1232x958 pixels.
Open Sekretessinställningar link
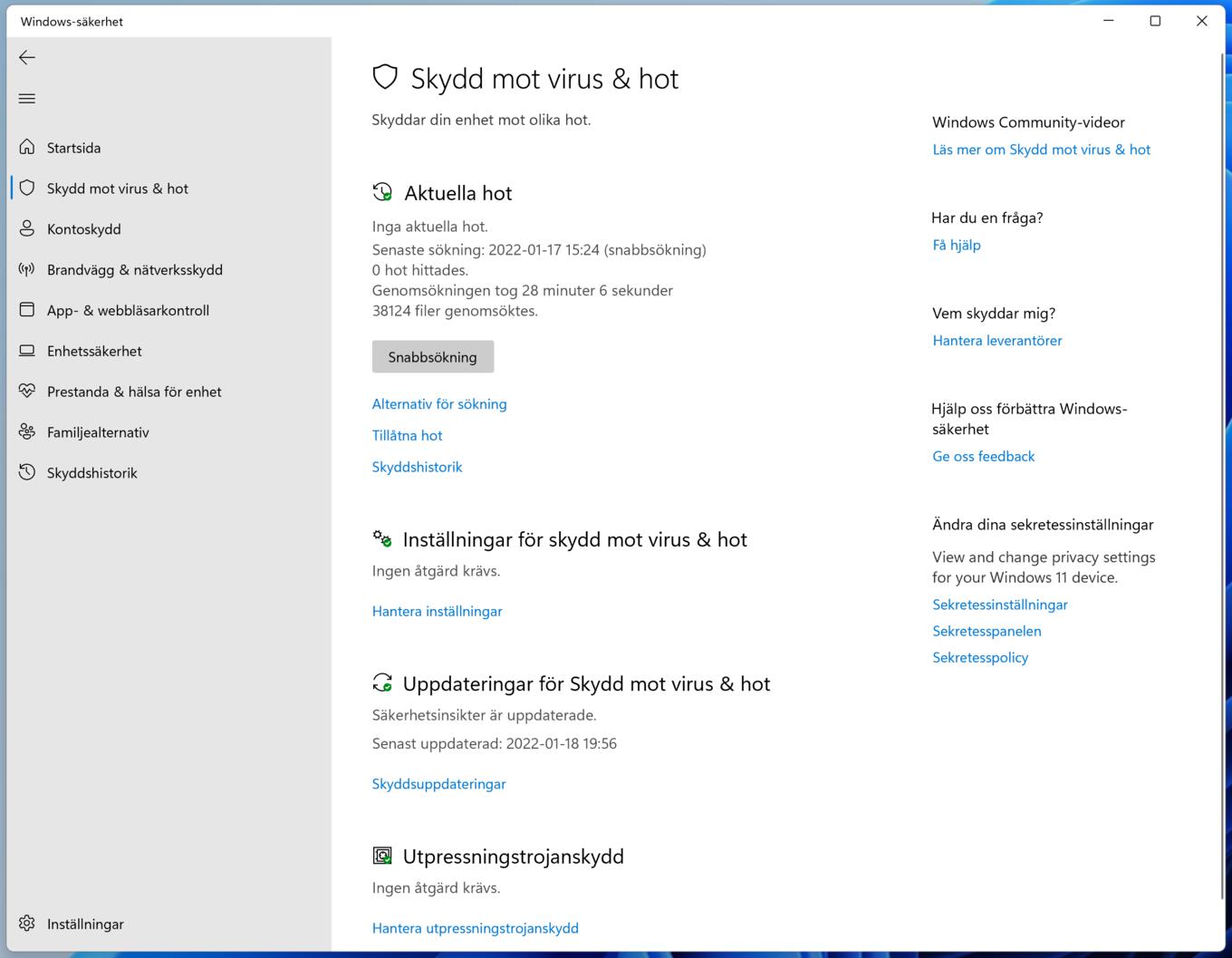(x=1000, y=605)
